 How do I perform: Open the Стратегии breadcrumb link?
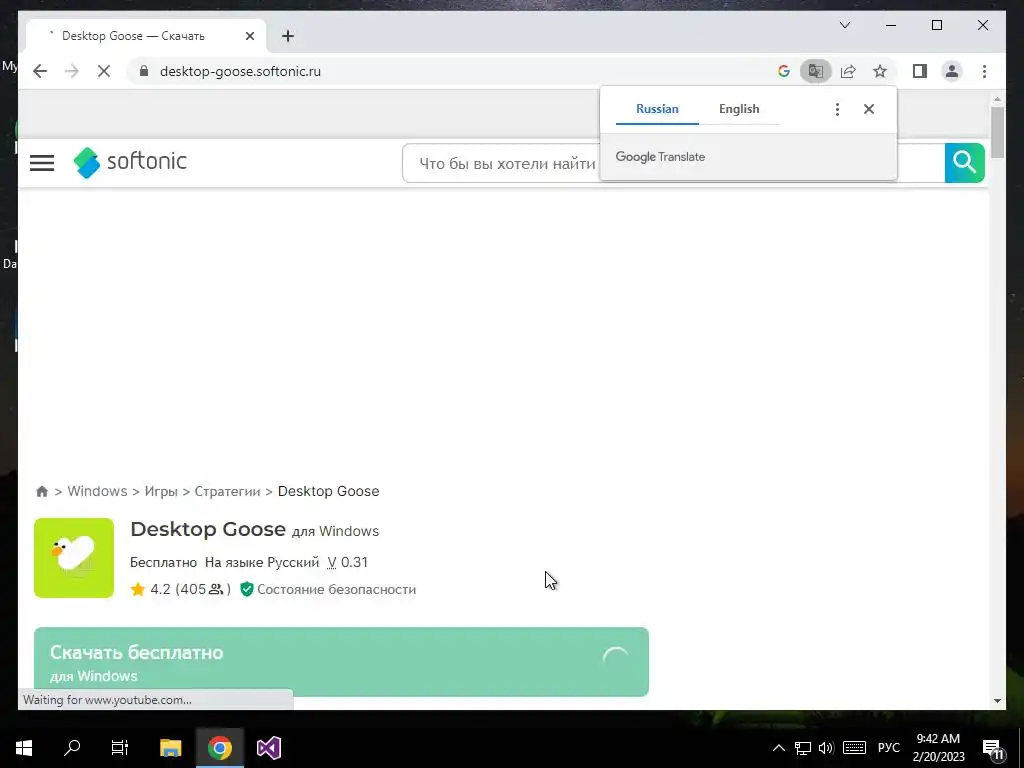click(x=227, y=491)
